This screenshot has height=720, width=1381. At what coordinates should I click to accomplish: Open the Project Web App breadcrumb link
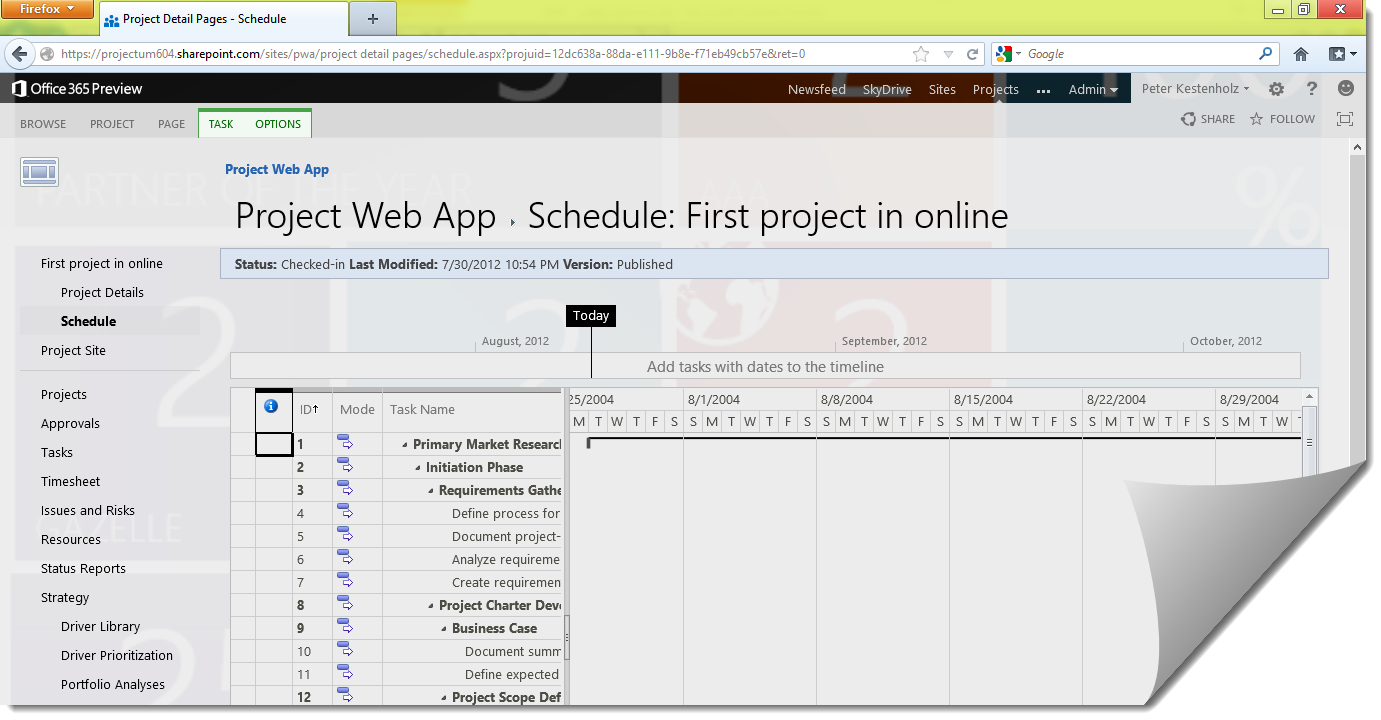(x=277, y=169)
